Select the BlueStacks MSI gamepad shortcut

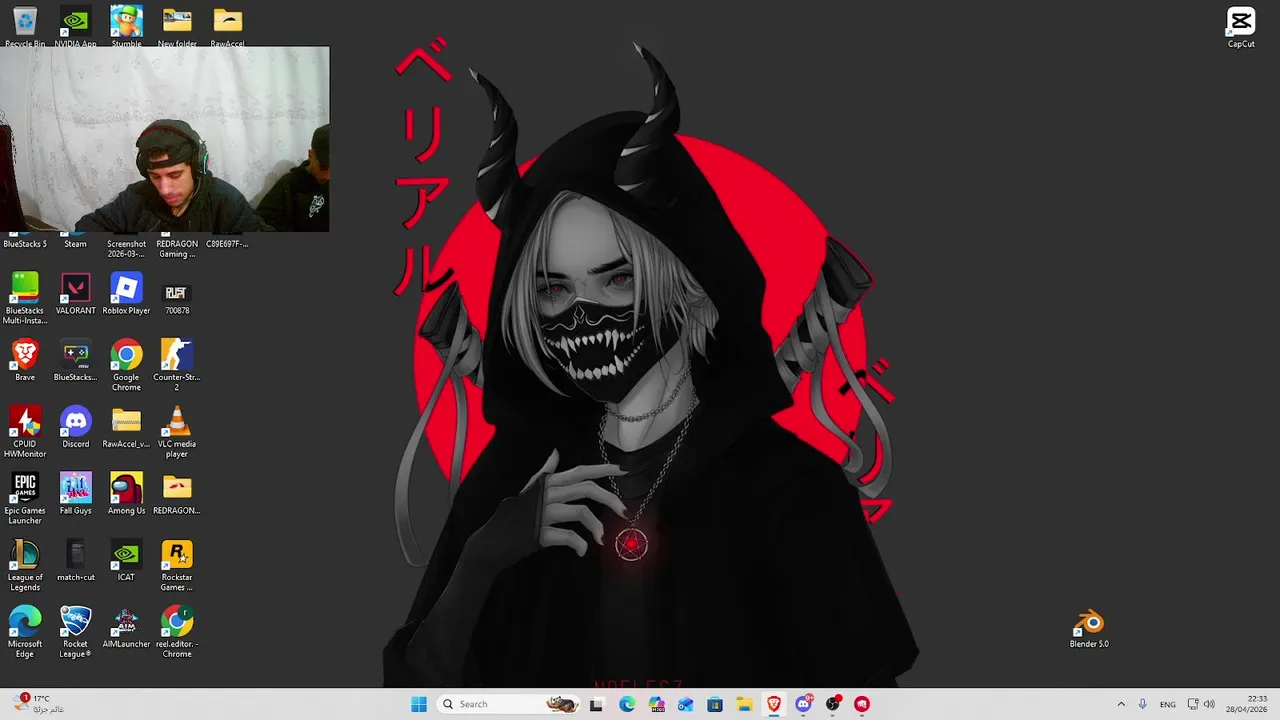pyautogui.click(x=75, y=360)
